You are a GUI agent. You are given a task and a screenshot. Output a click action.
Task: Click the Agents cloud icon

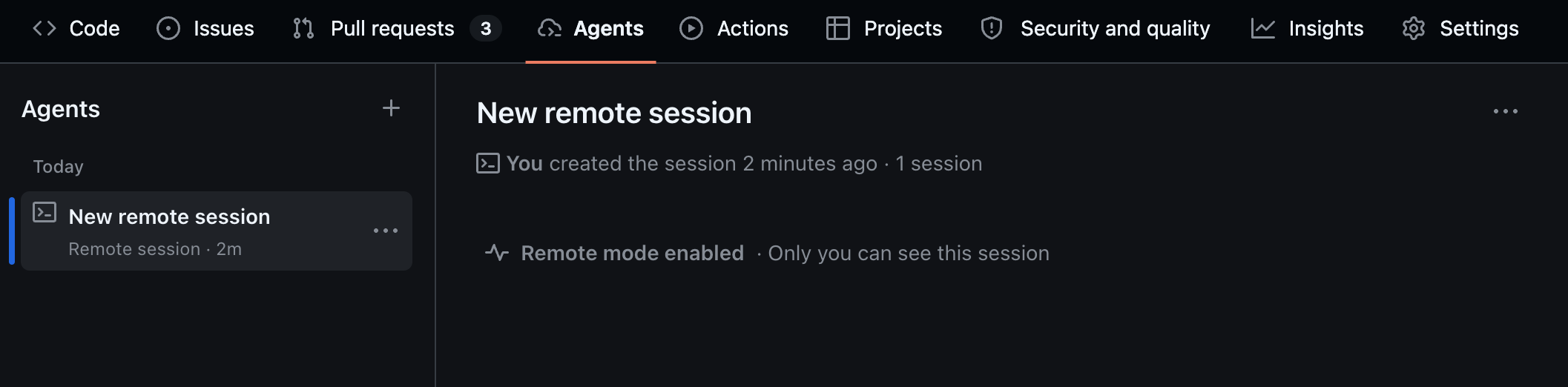[x=550, y=28]
